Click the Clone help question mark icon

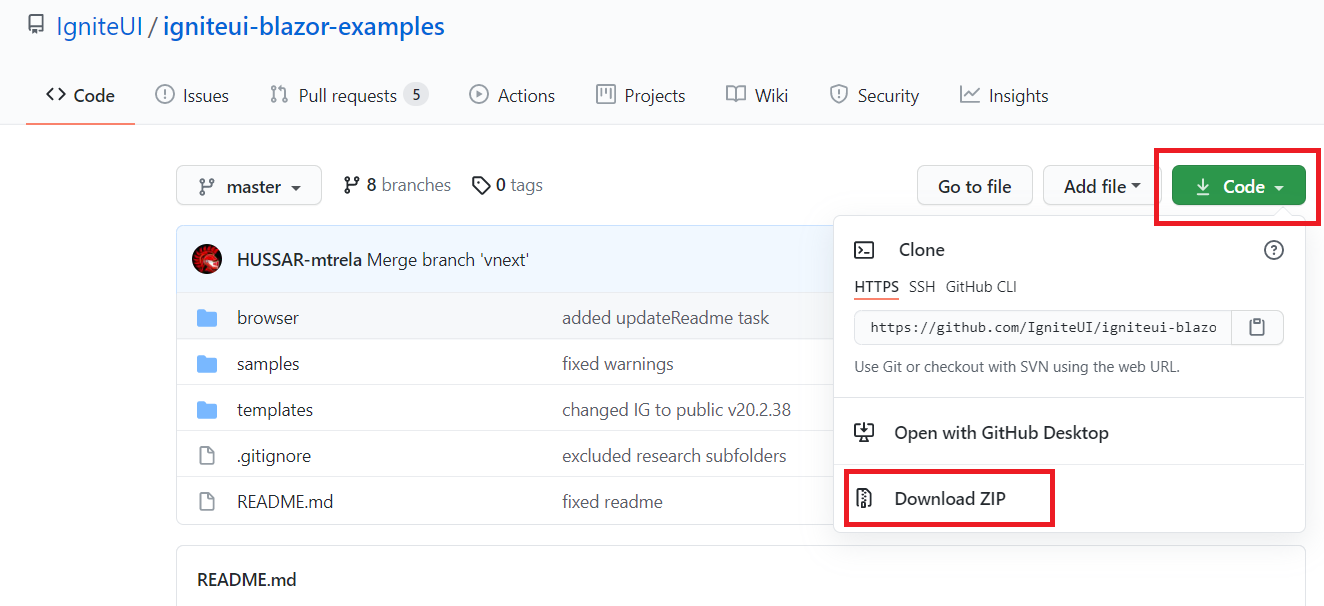pos(1273,250)
